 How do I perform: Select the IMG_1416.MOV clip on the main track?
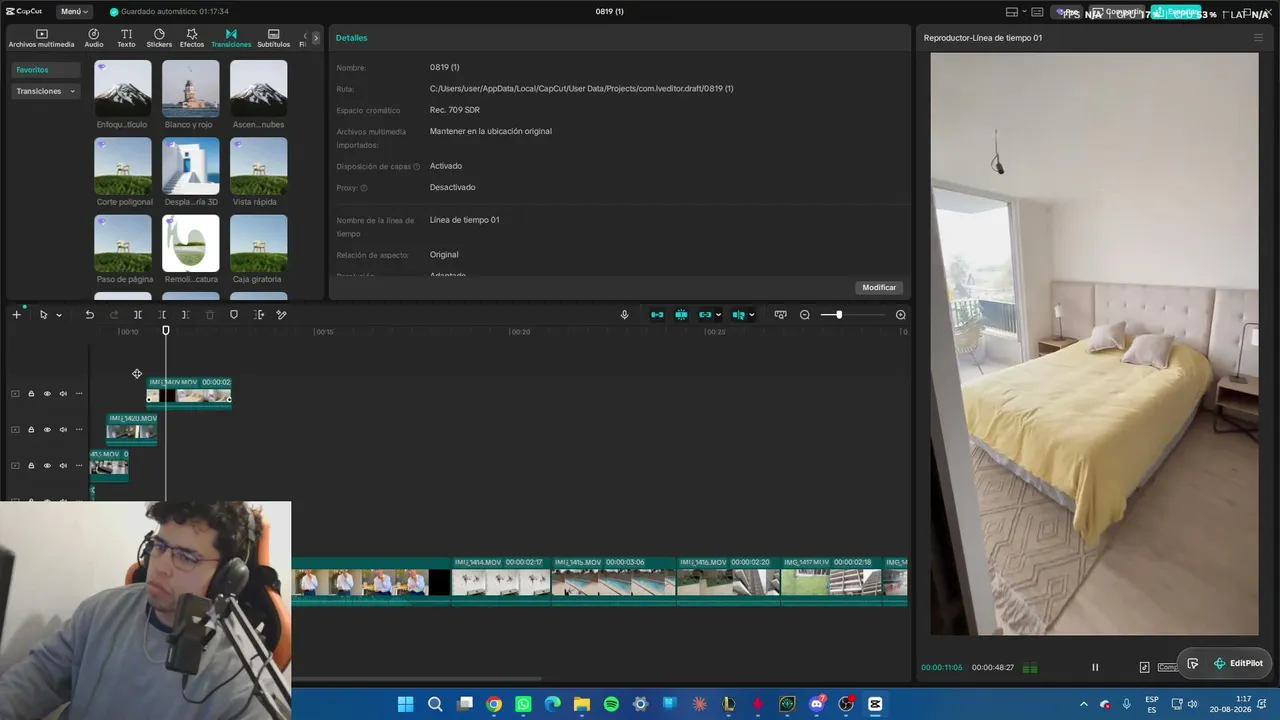point(729,581)
